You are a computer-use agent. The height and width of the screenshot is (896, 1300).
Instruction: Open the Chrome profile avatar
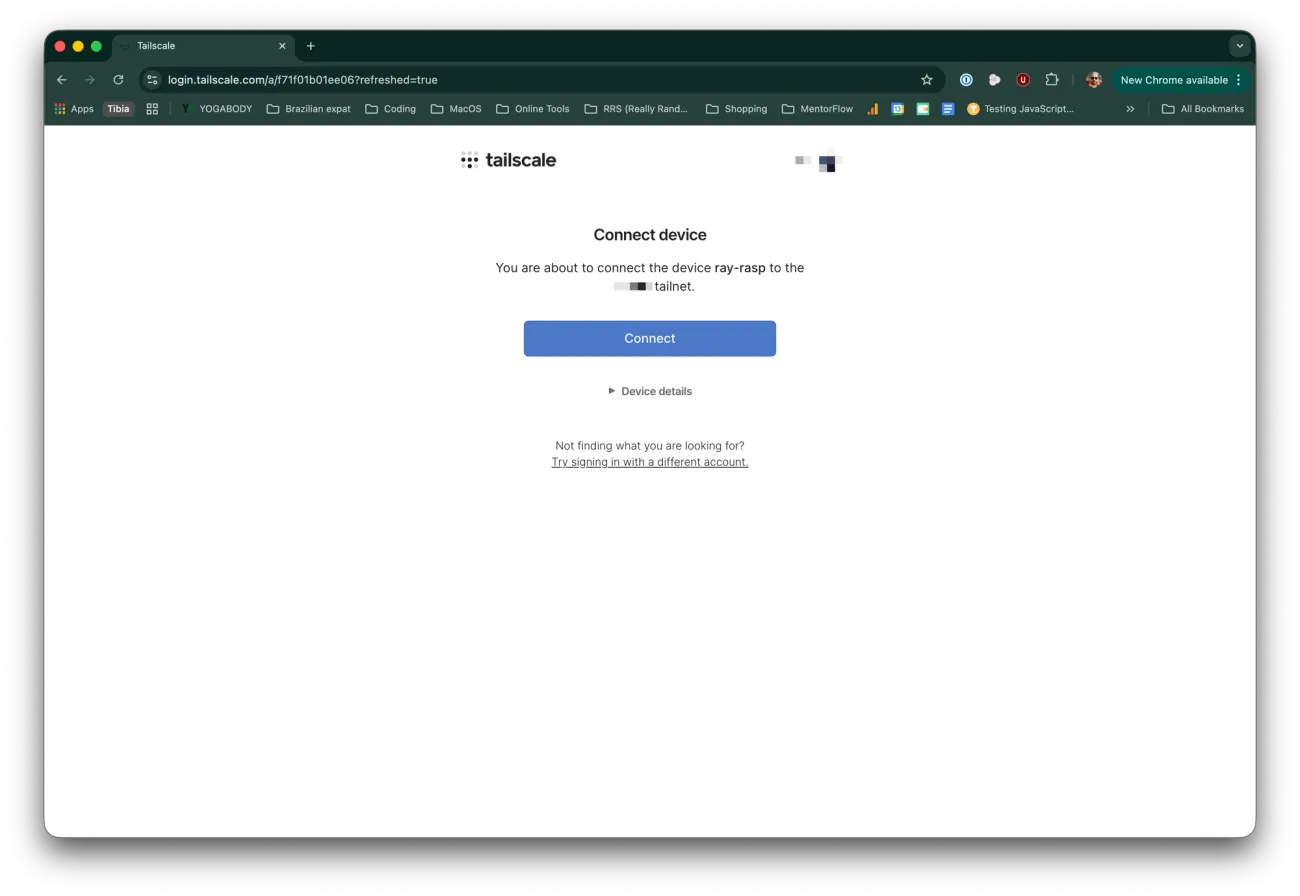[x=1094, y=80]
